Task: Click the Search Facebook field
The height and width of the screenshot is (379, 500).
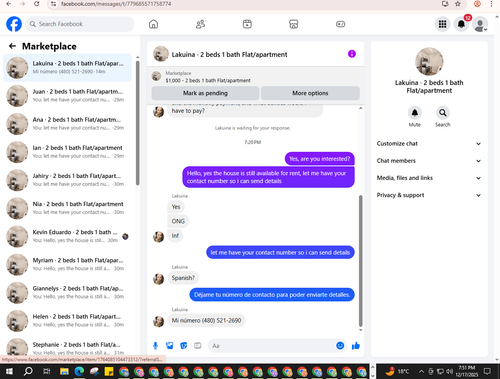Action: (80, 24)
